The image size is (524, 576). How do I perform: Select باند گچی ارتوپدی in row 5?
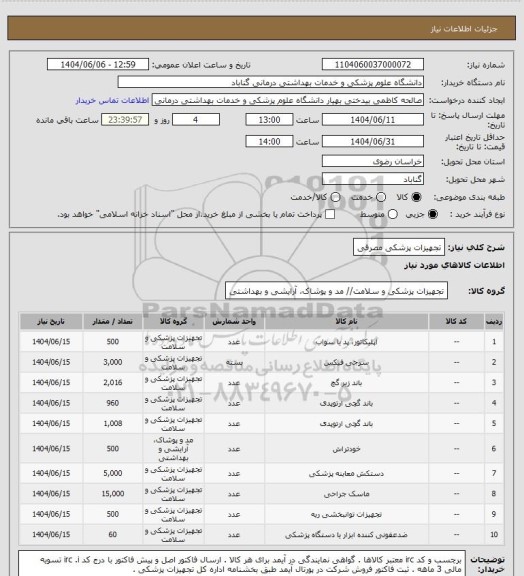[347, 424]
